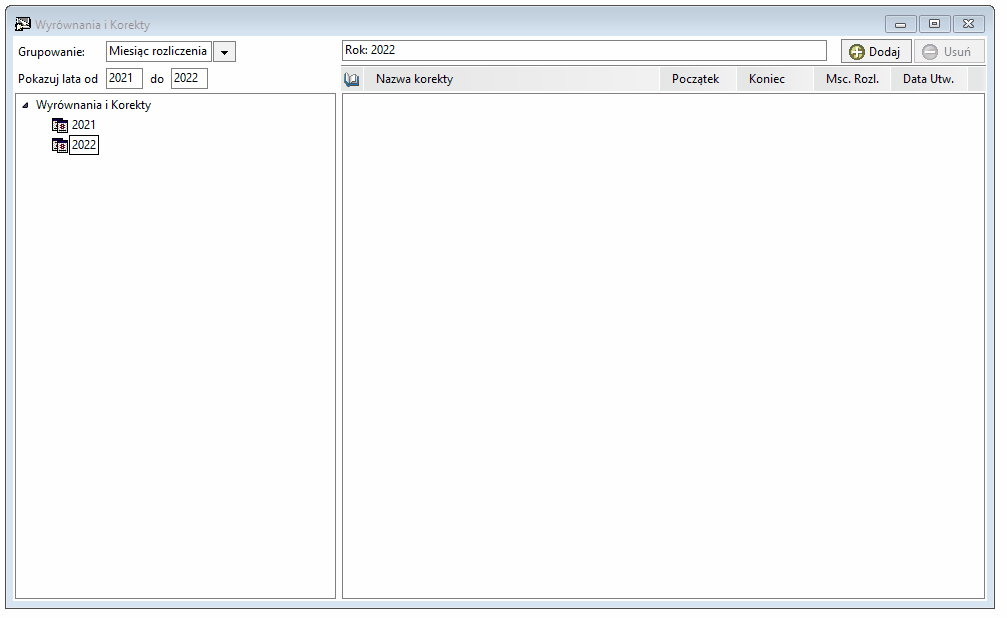Click the Rok: 2022 text field
The image size is (1007, 618).
pos(584,51)
